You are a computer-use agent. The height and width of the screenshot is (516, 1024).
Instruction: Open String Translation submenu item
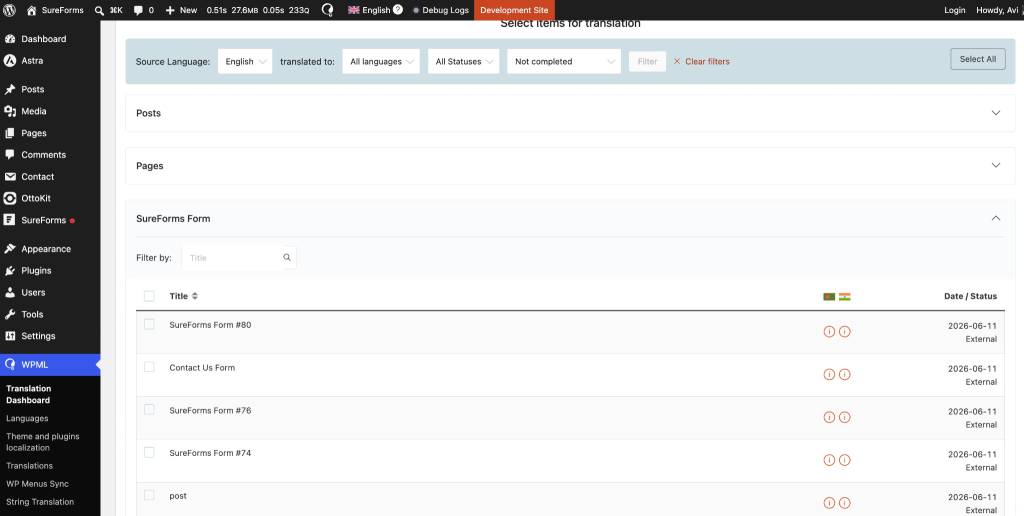coord(40,502)
